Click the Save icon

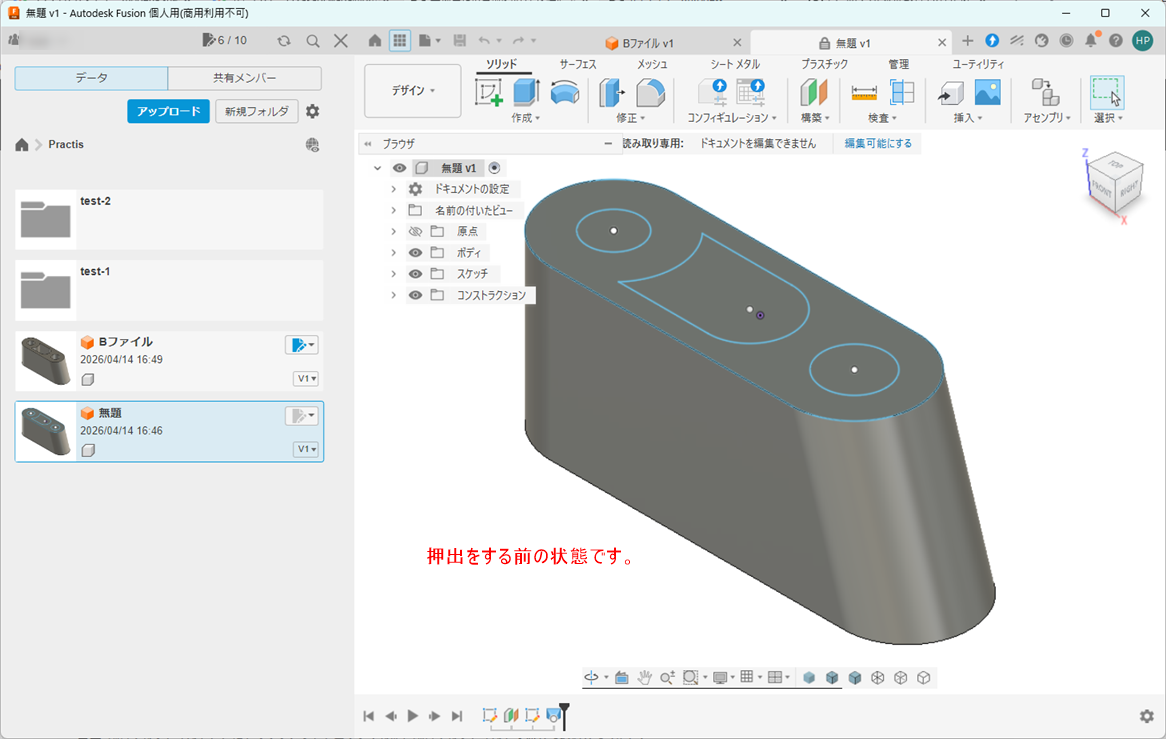click(460, 41)
